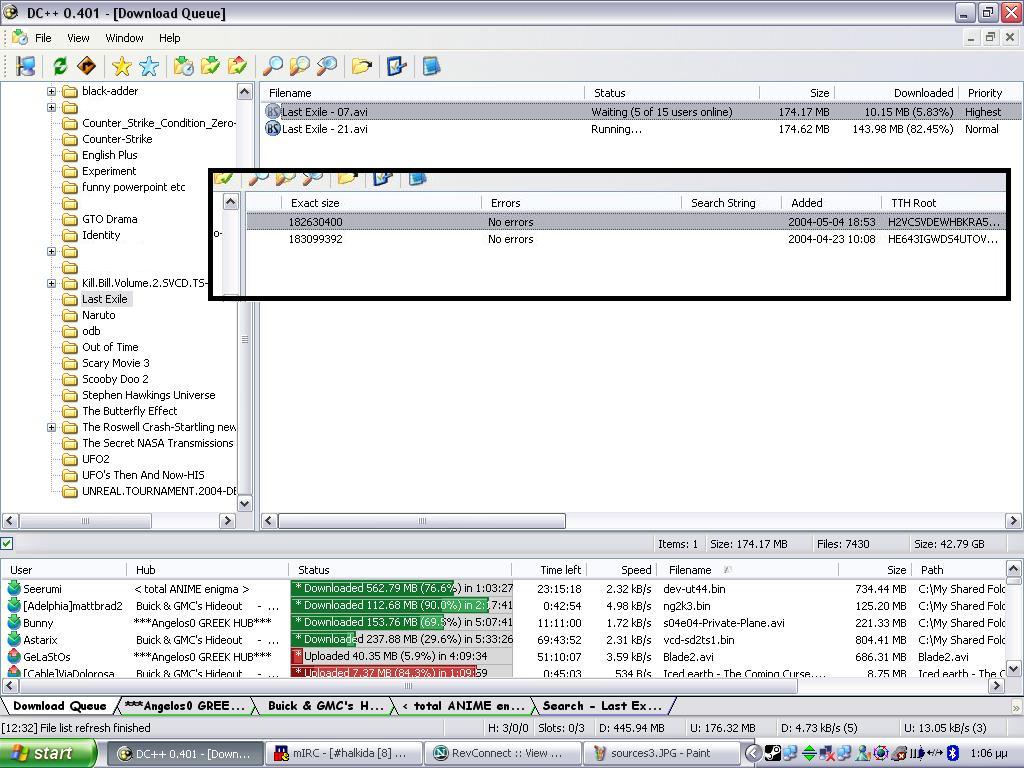This screenshot has width=1024, height=768.
Task: Click the Steam icon in system tray
Action: point(773,753)
